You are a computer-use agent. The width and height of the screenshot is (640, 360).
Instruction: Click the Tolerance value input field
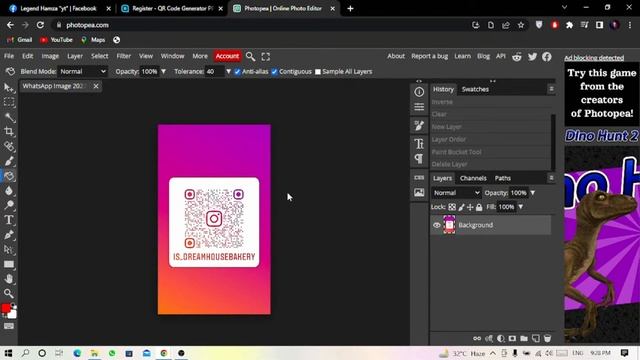tap(215, 71)
